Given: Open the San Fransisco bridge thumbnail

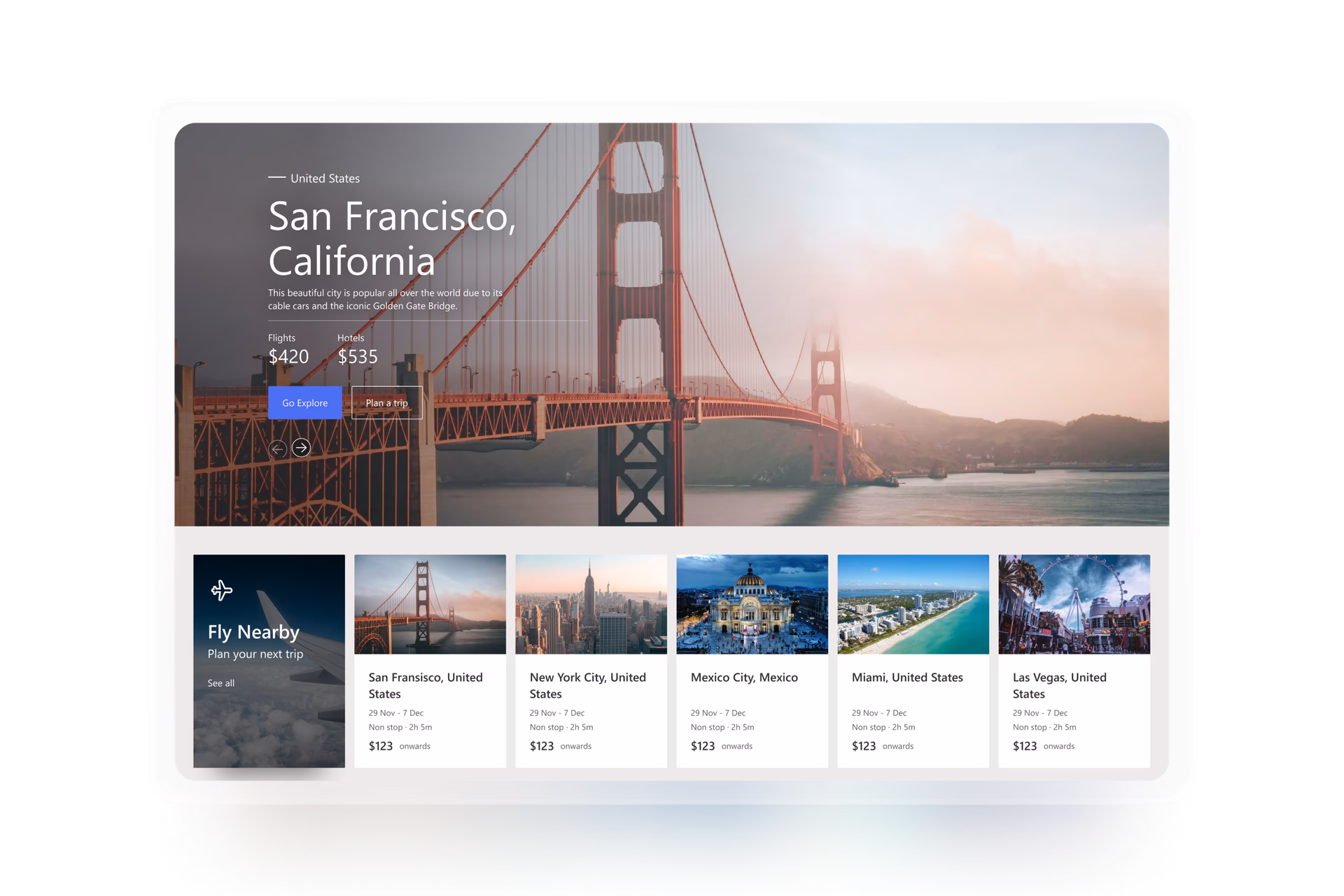Looking at the screenshot, I should click(430, 604).
